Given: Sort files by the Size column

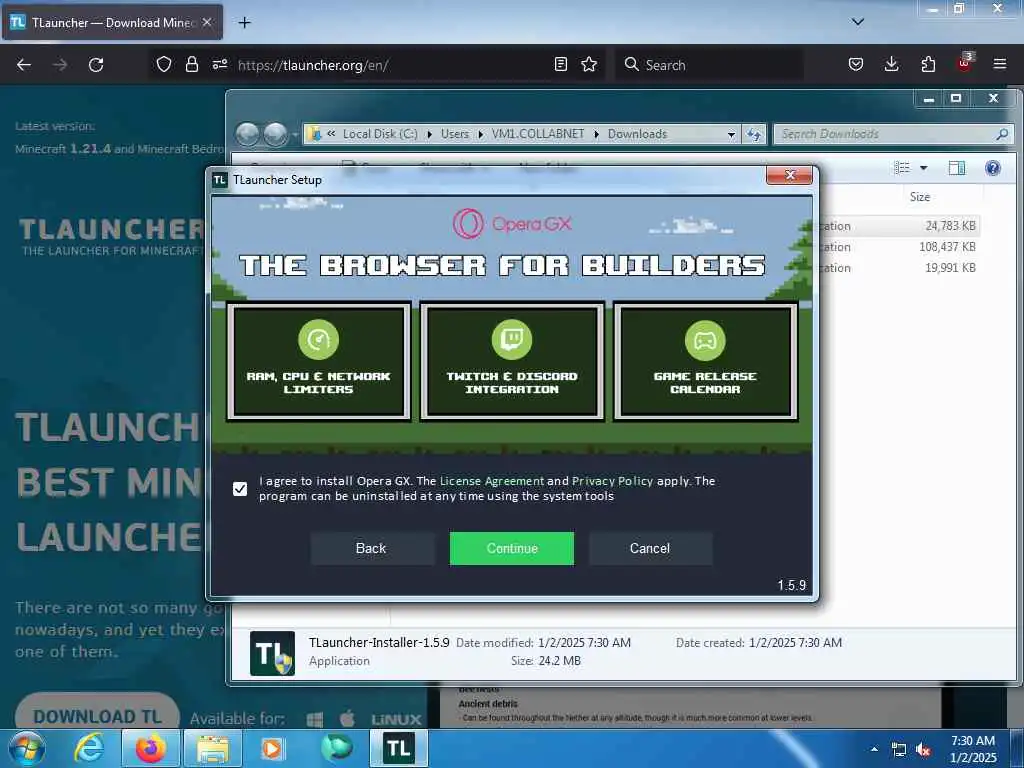Looking at the screenshot, I should [920, 197].
